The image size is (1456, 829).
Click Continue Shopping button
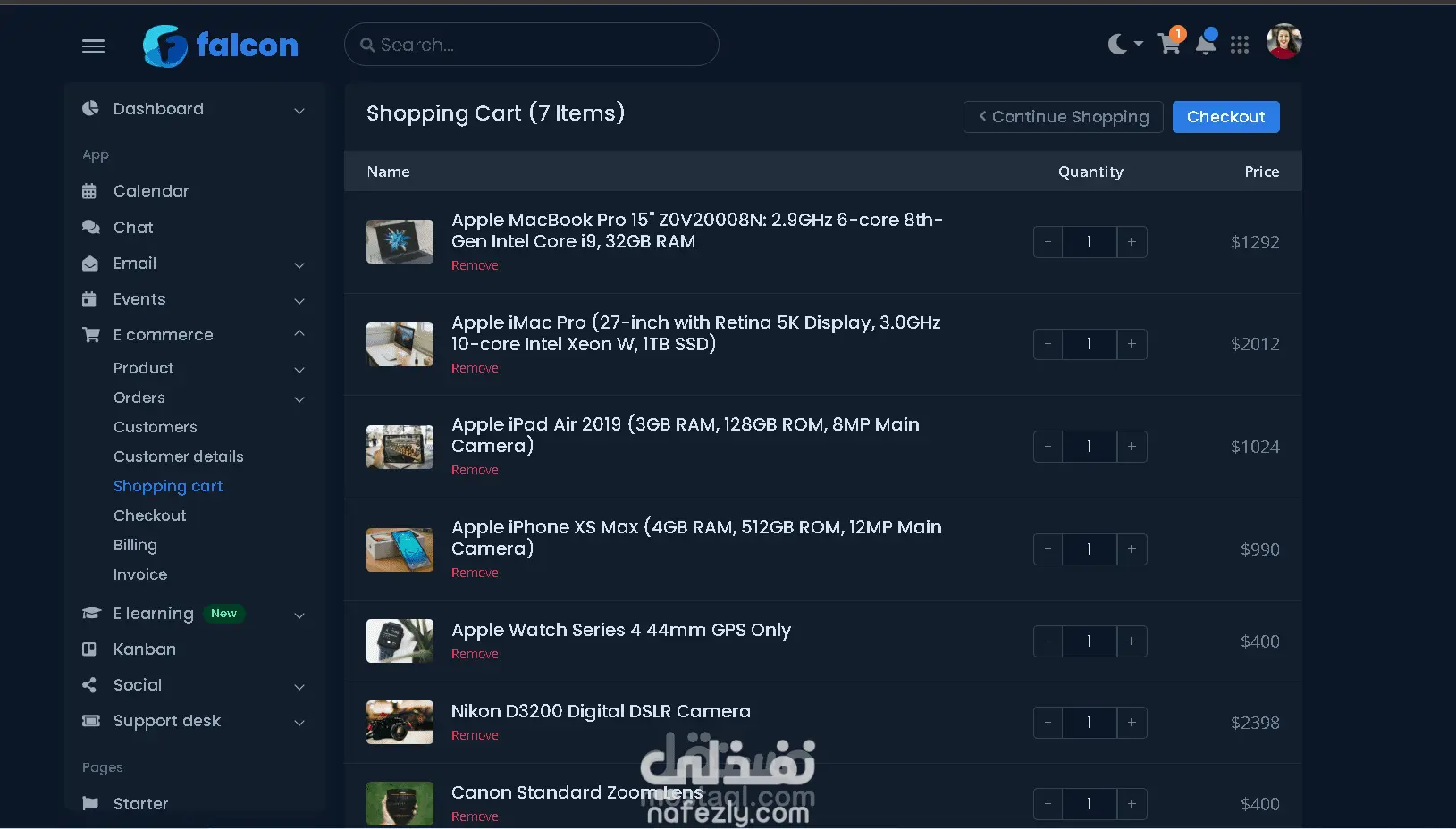pyautogui.click(x=1063, y=117)
